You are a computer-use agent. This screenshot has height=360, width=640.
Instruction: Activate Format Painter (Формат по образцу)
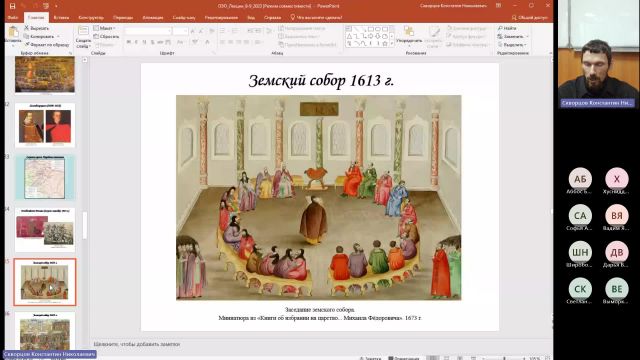point(47,44)
